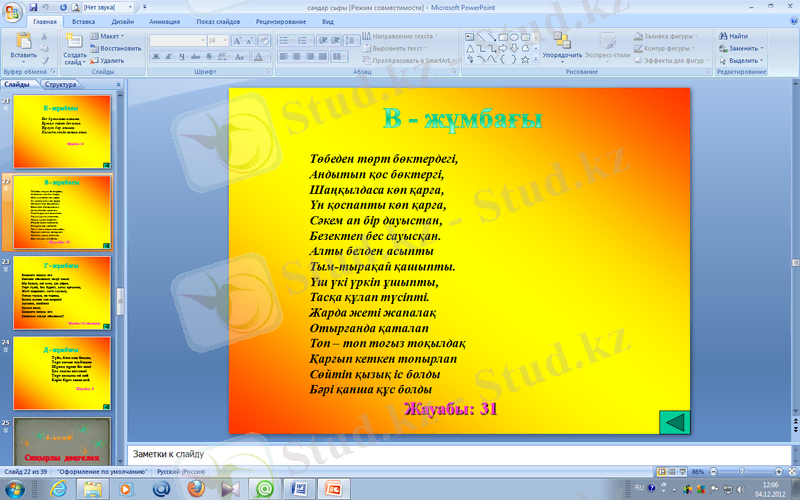Toggle normal view button in status bar
800x500 pixels.
coord(661,471)
